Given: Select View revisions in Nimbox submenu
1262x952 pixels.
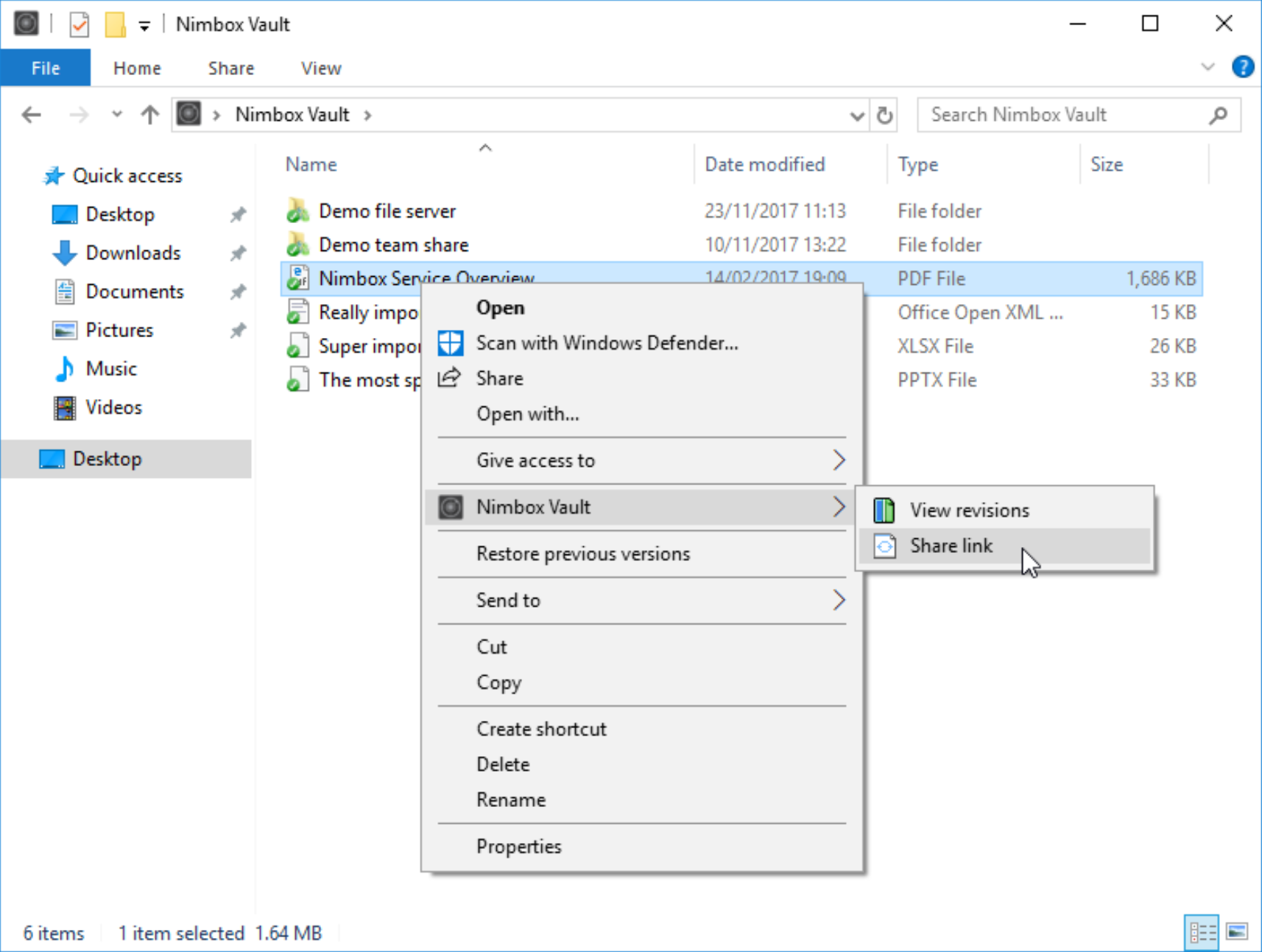Looking at the screenshot, I should click(1005, 510).
